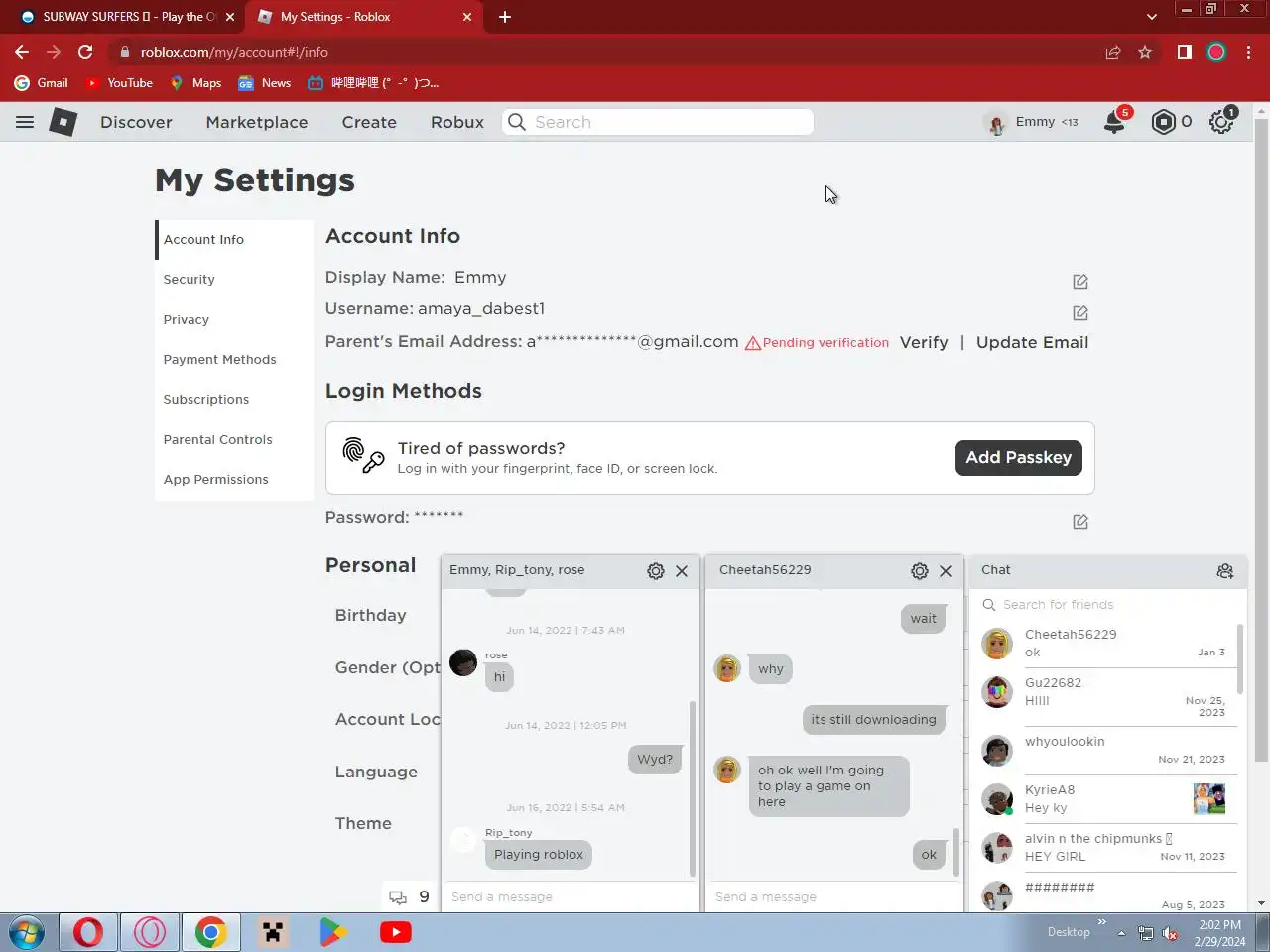Screen dimensions: 1270x952
Task: Open the settings gear in the Roblox header
Action: coord(1221,122)
